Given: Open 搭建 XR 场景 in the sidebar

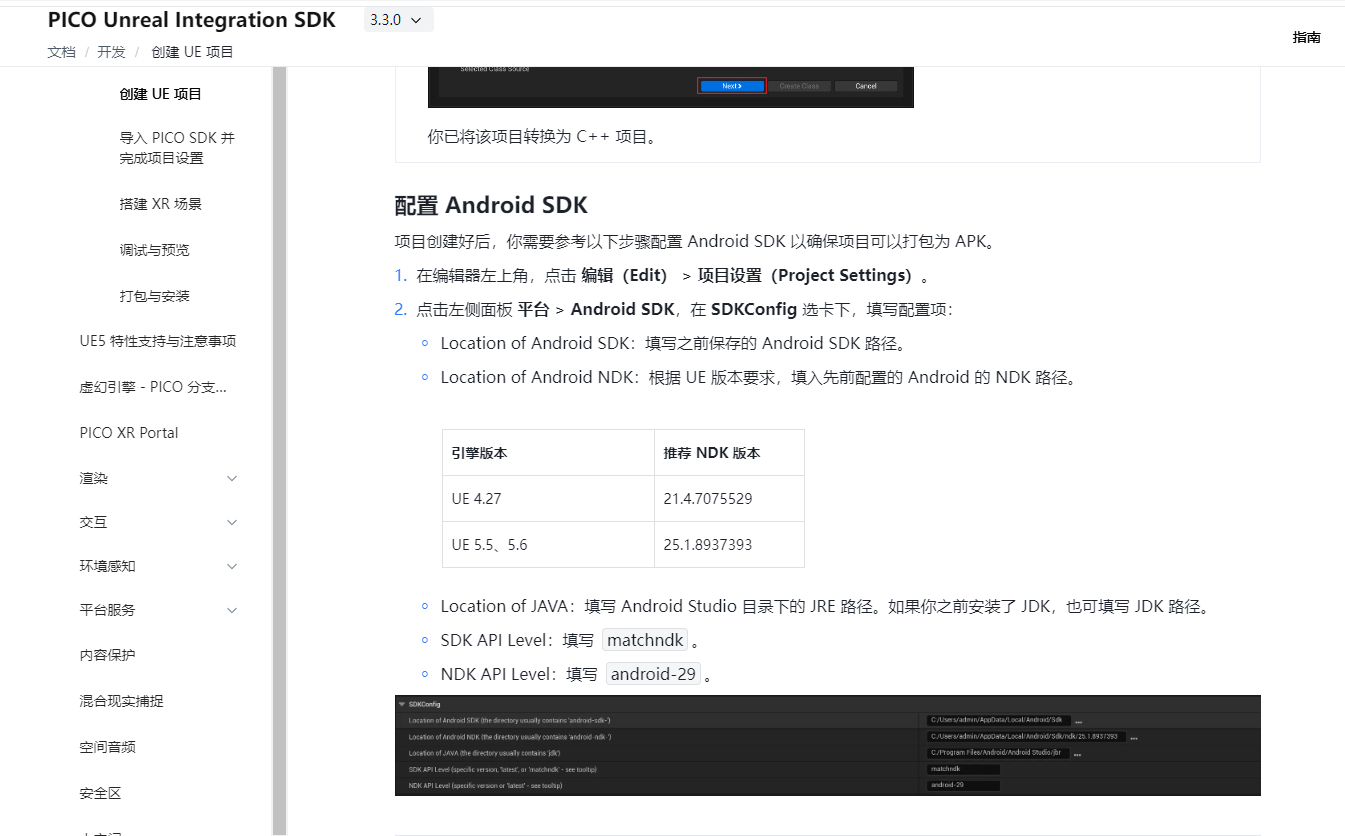Looking at the screenshot, I should coord(160,204).
